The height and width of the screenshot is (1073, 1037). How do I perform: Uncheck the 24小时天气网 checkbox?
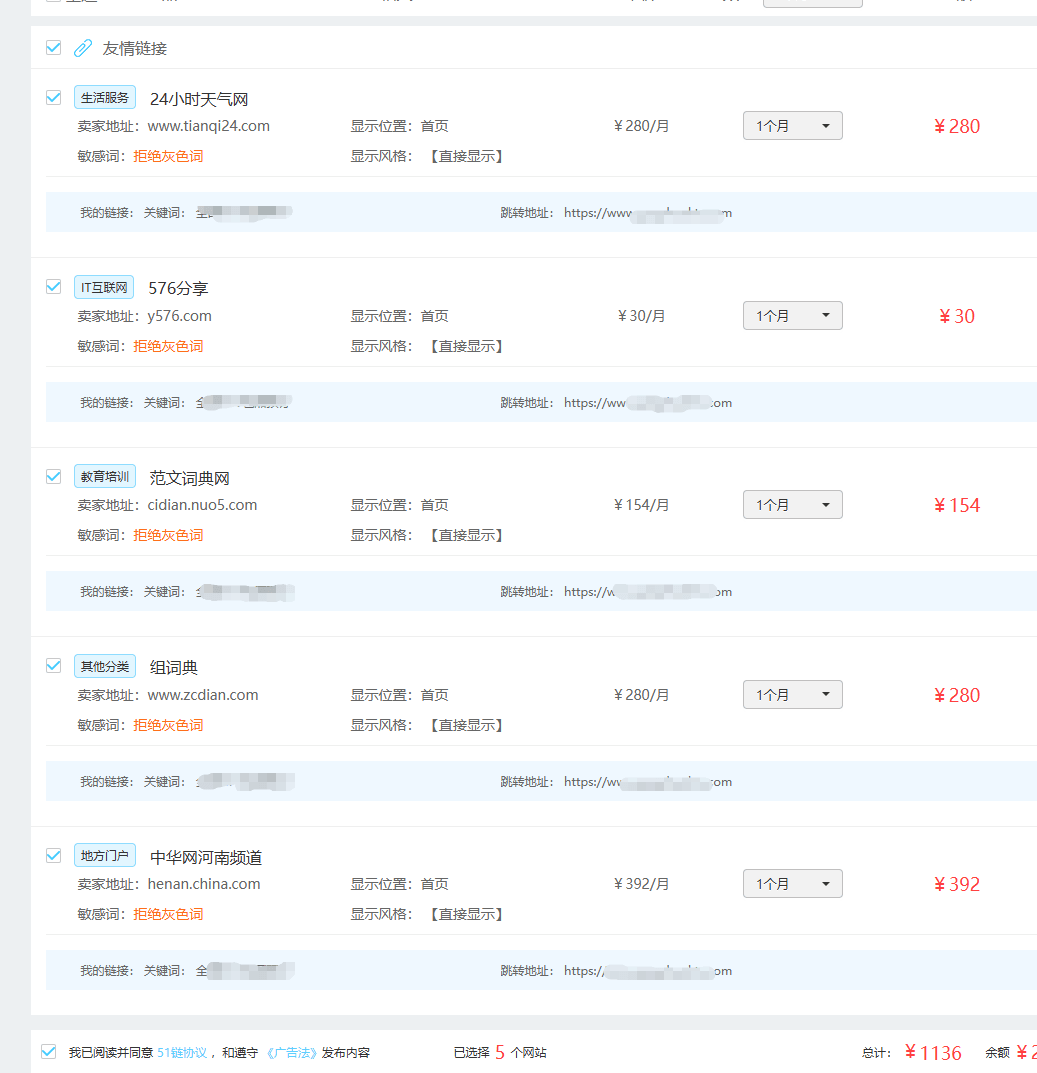pyautogui.click(x=53, y=97)
